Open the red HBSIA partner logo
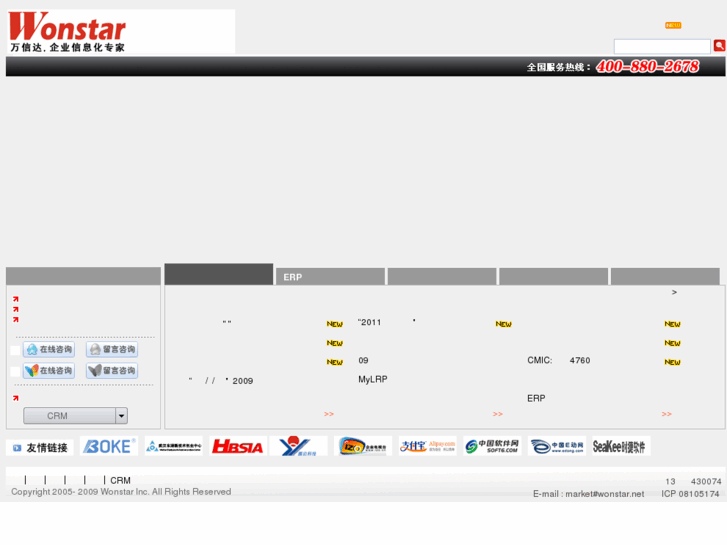This screenshot has height=545, width=727. click(x=238, y=446)
